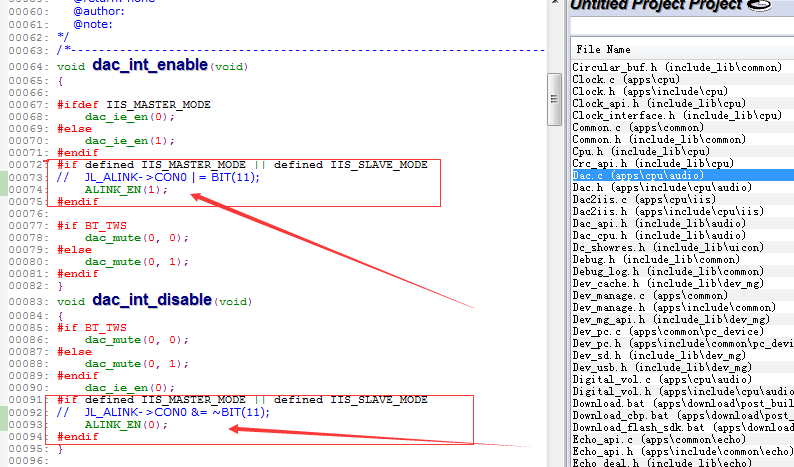The width and height of the screenshot is (794, 467).
Task: Select Dev_cache.h in file list
Action: [x=668, y=284]
